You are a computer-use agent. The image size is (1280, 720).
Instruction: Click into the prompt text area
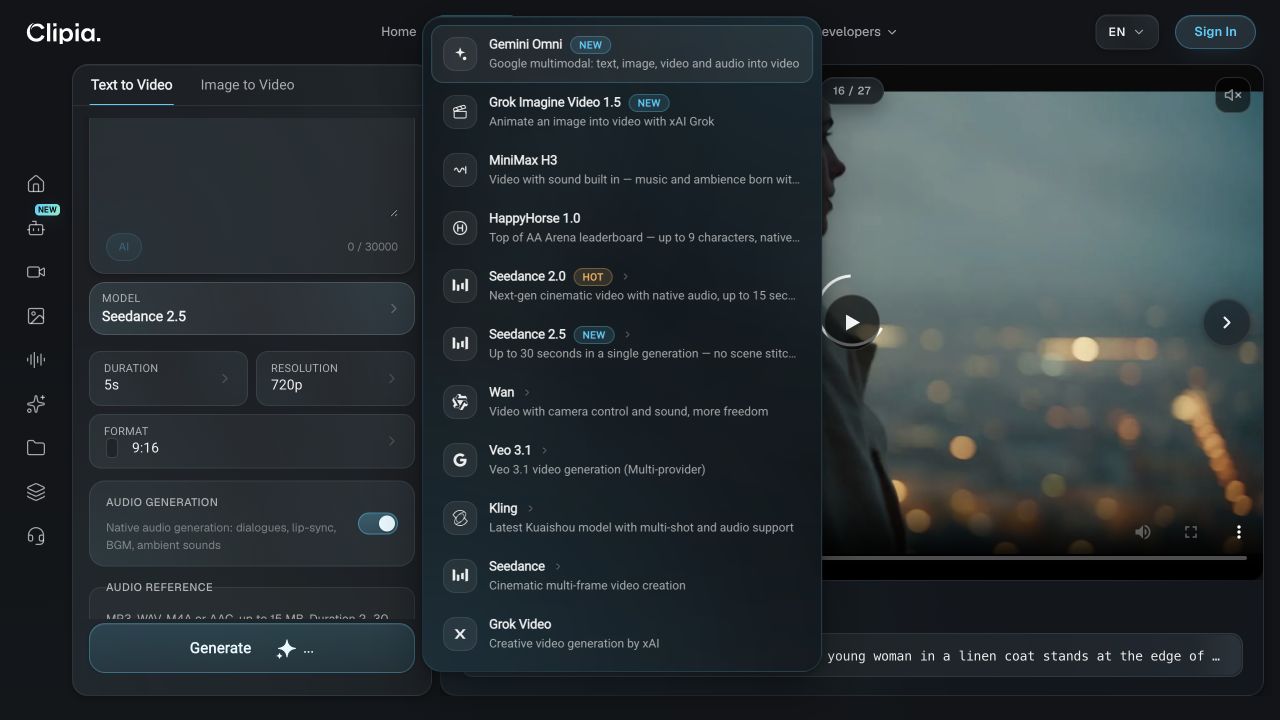(252, 168)
